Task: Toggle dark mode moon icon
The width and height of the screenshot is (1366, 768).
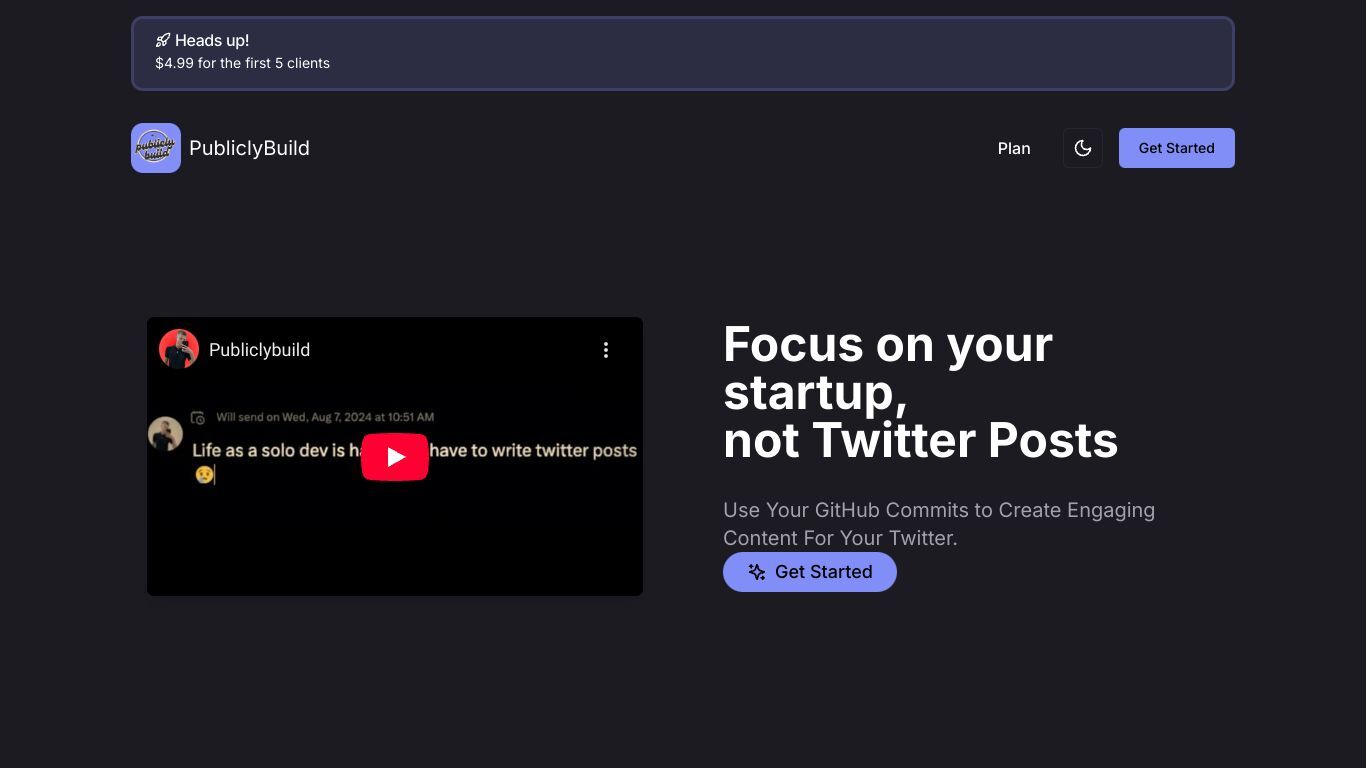Action: [x=1083, y=148]
